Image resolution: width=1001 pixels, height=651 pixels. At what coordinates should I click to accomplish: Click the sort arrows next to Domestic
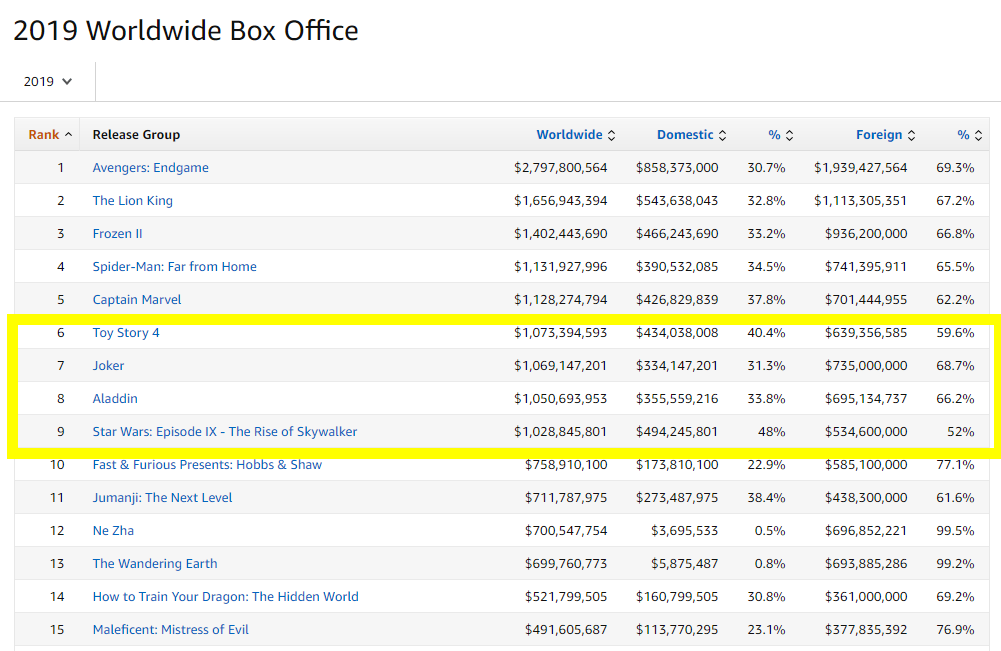click(723, 135)
